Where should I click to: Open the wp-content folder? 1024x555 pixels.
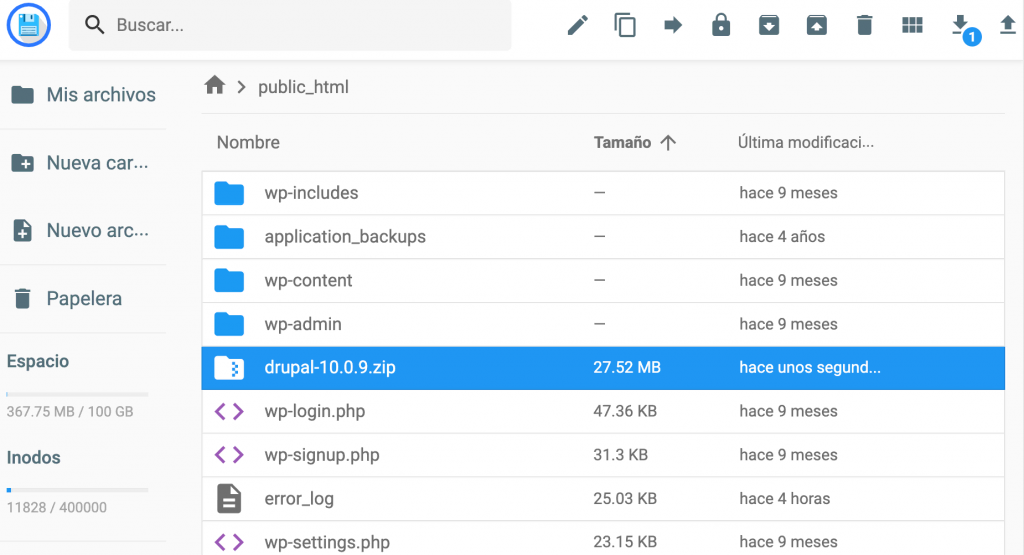pyautogui.click(x=308, y=280)
